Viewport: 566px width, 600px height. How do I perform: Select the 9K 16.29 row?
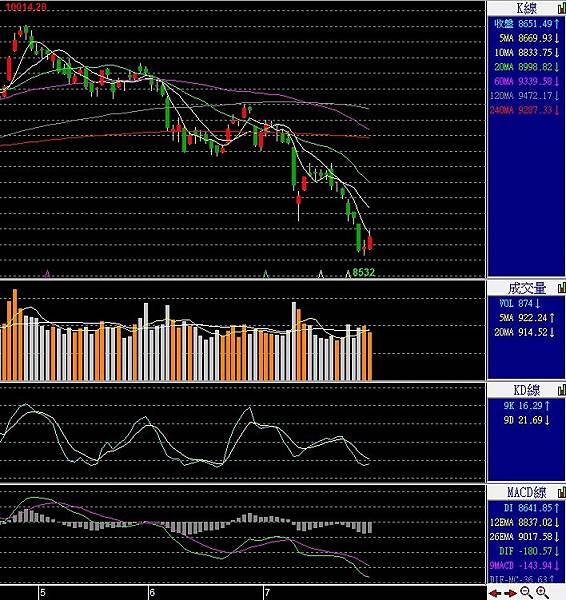click(x=527, y=406)
